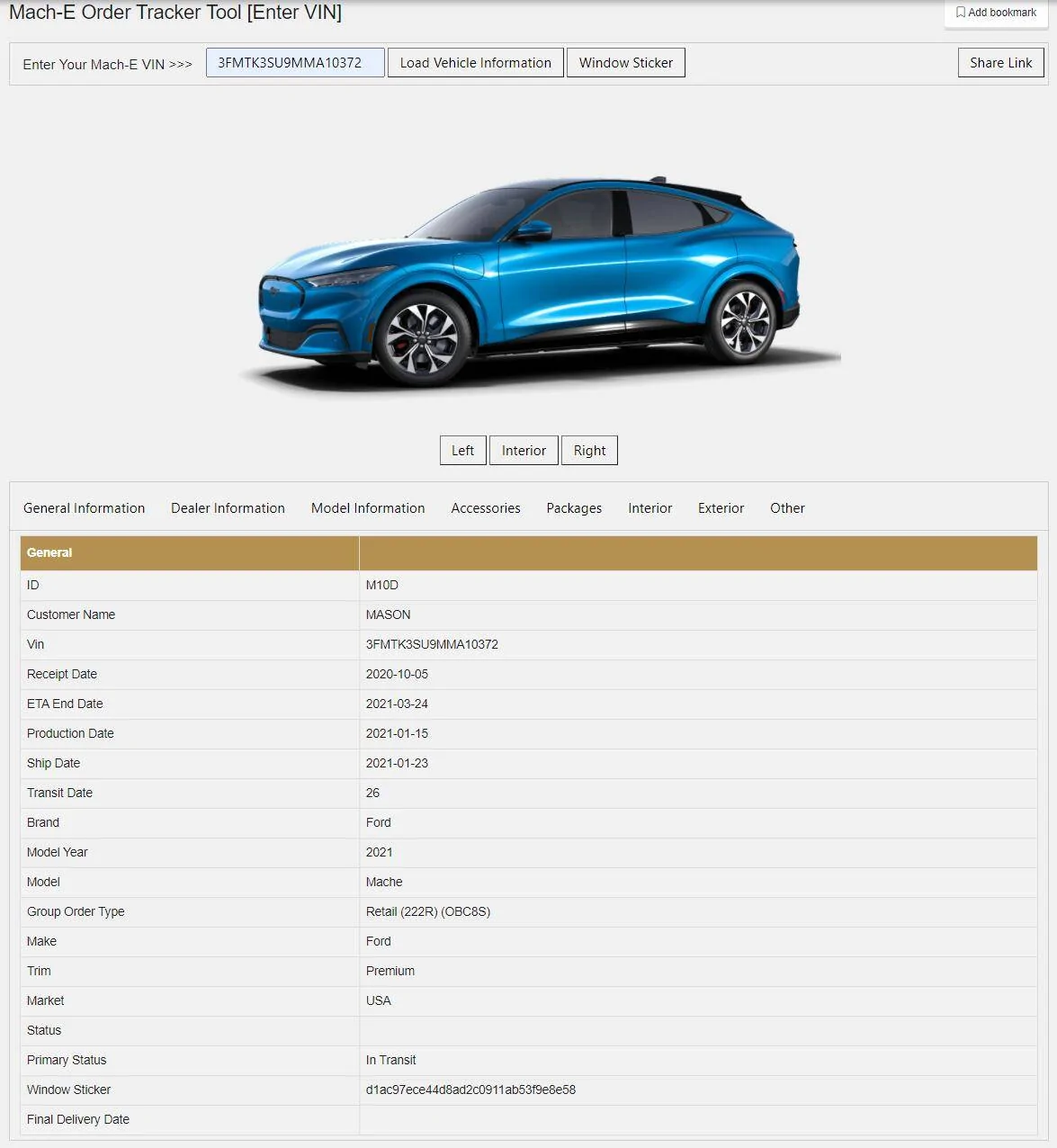Click the In Transit status value
1057x1148 pixels.
[x=390, y=1060]
